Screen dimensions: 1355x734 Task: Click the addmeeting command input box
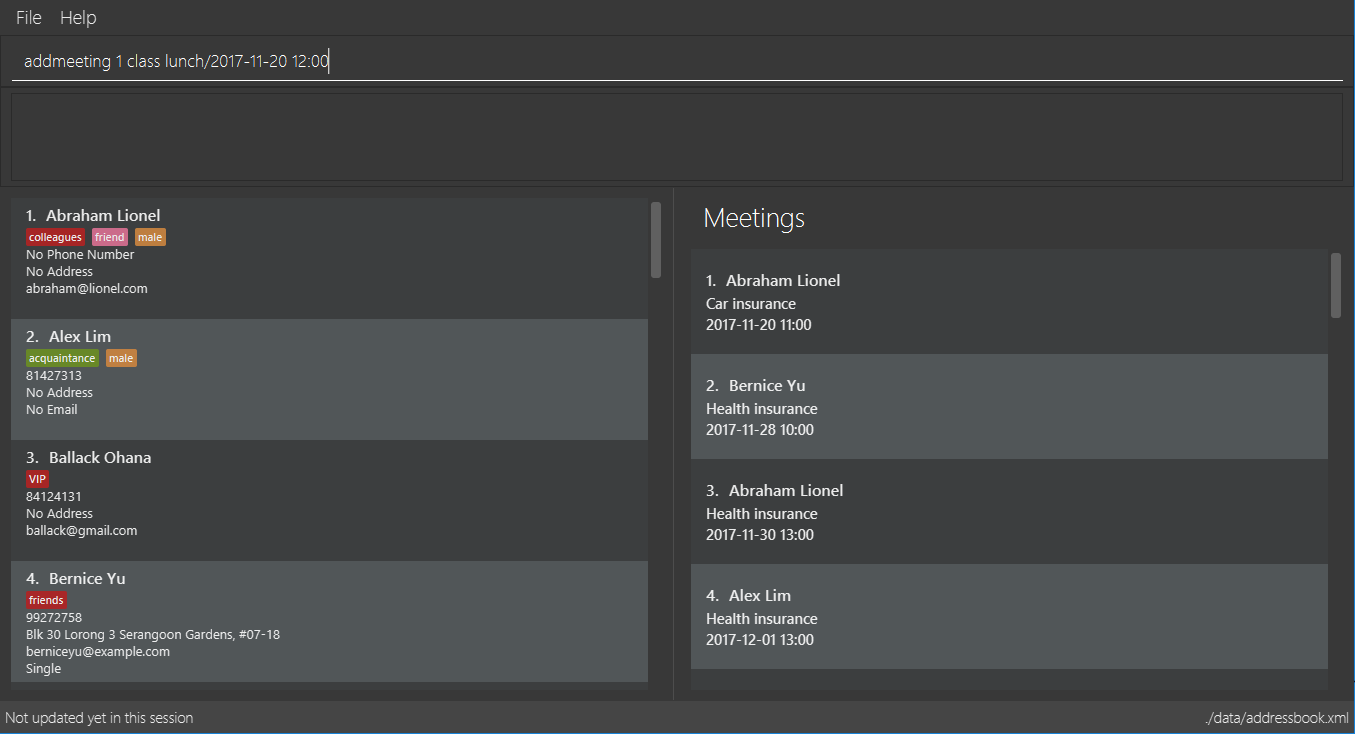coord(677,61)
